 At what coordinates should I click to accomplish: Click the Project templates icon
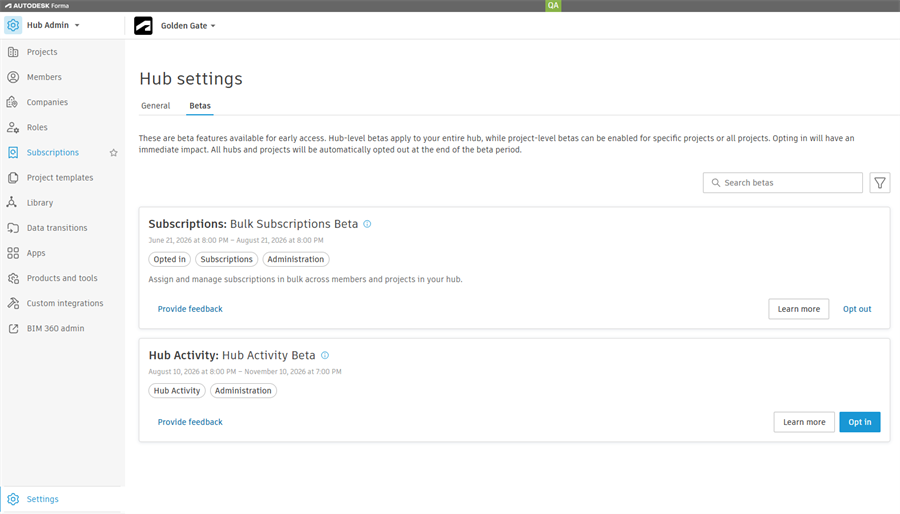[13, 178]
